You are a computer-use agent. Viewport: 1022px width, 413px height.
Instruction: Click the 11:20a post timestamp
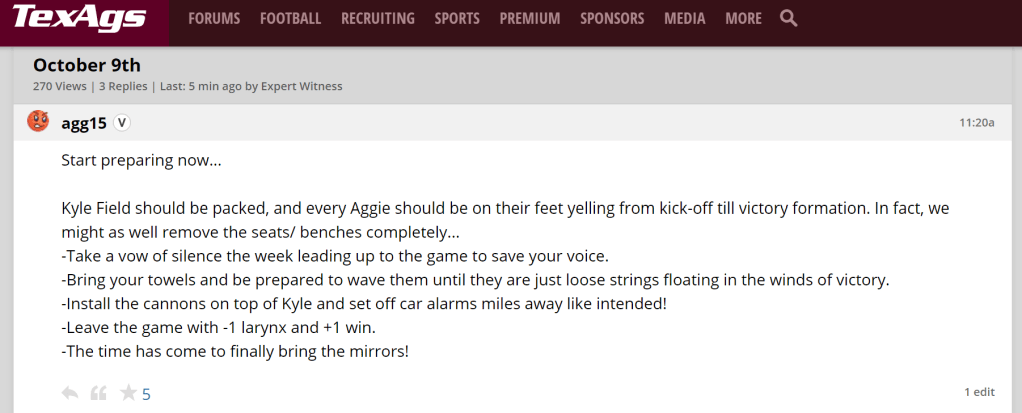[x=976, y=123]
